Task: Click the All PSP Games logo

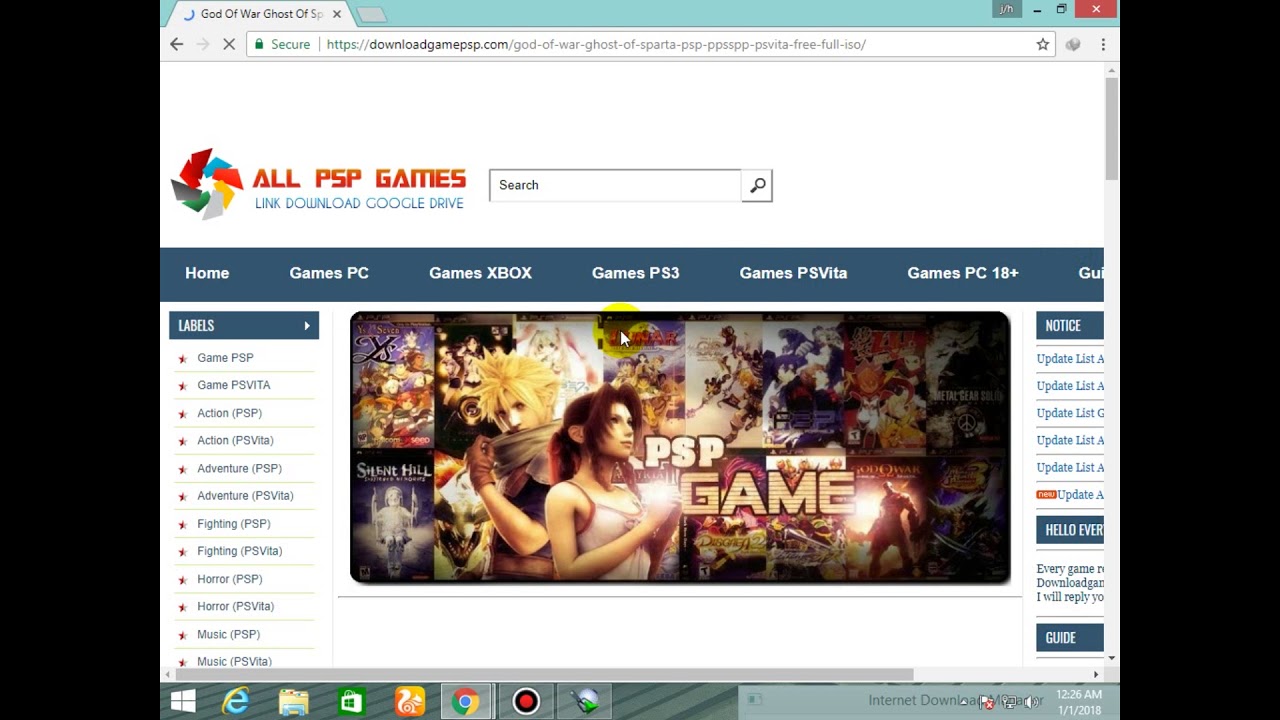Action: click(318, 184)
